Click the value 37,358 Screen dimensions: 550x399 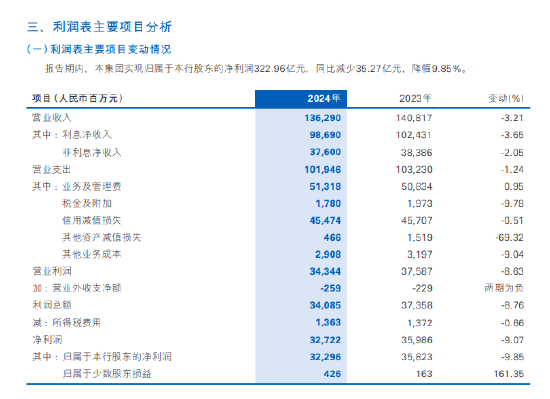pos(417,305)
